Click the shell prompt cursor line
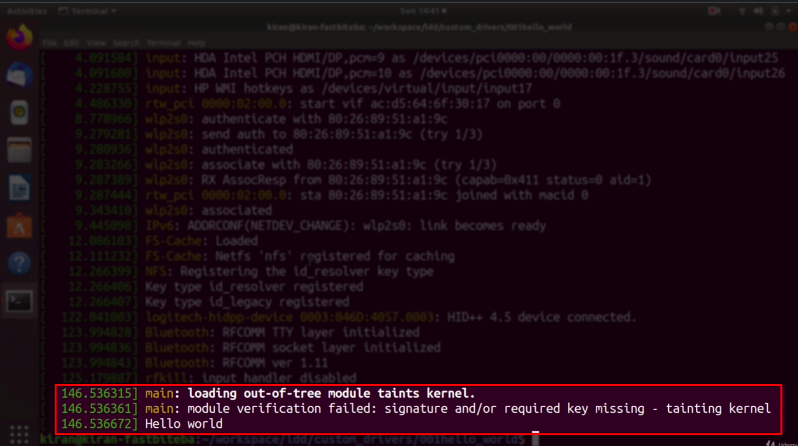Screen dimensions: 798x446 point(290,439)
